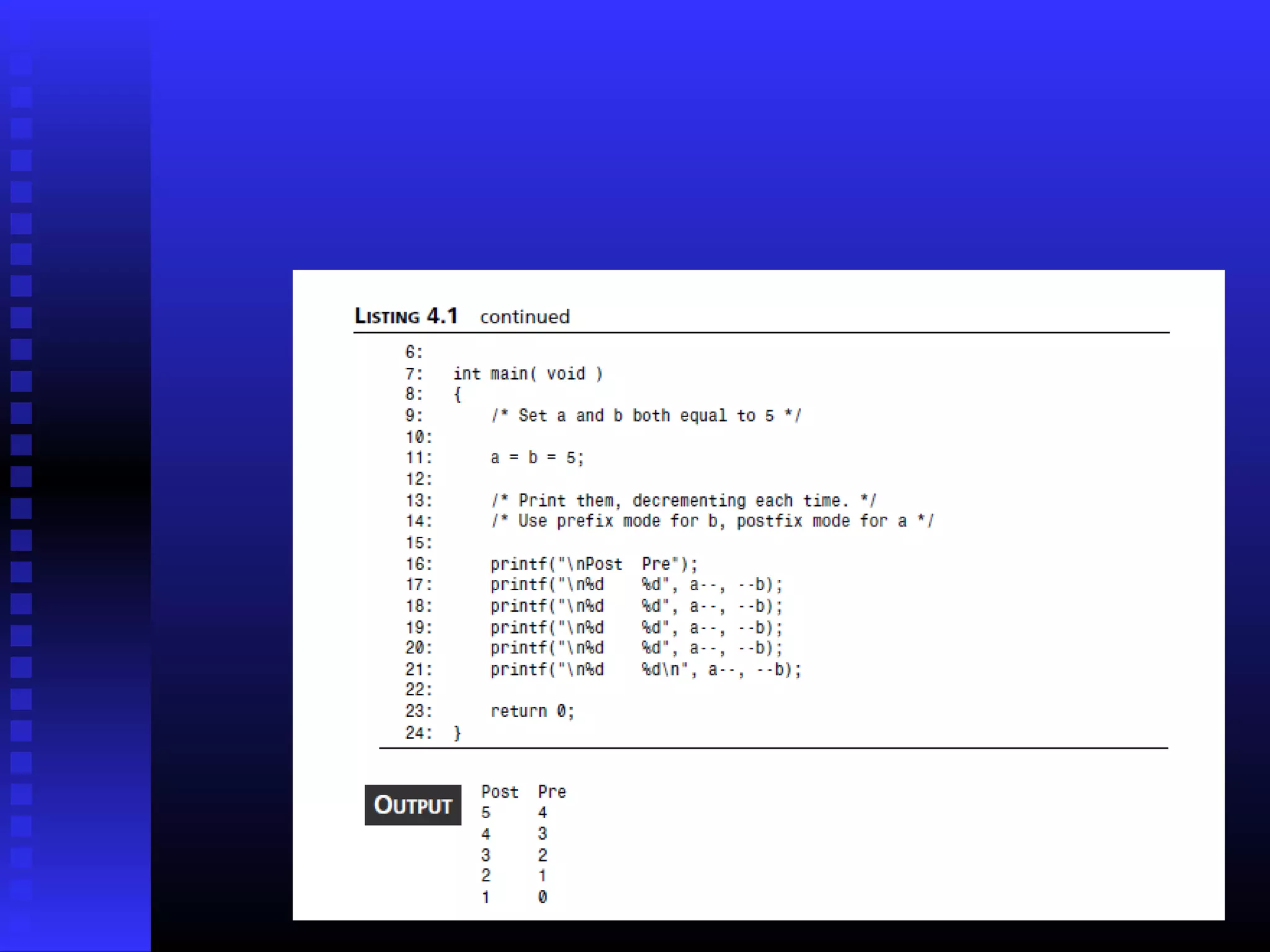Image resolution: width=1270 pixels, height=952 pixels.
Task: Click line 7 'int main( void )'
Action: 527,374
